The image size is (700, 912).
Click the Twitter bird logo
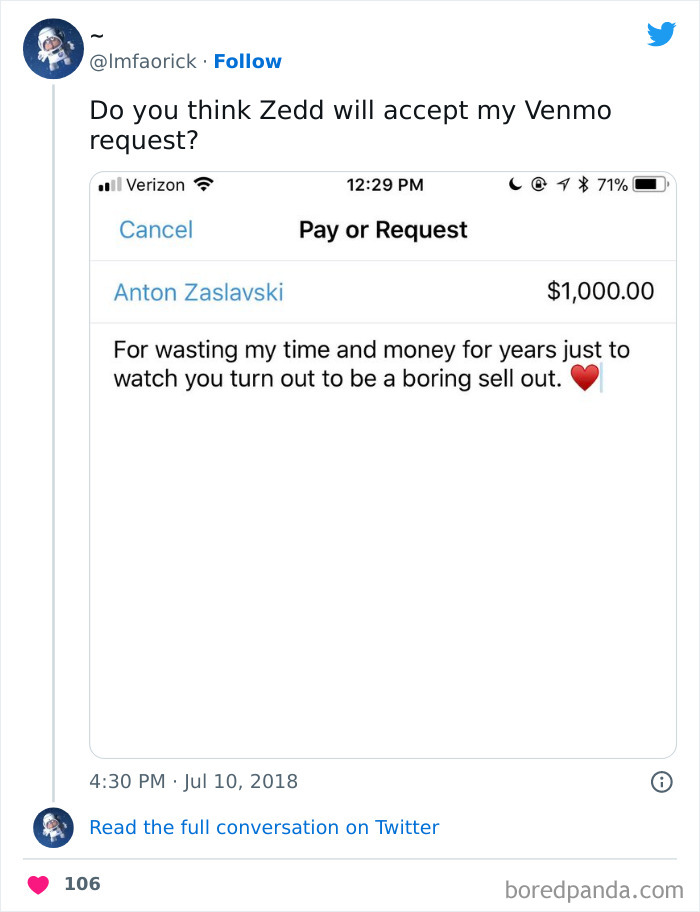point(661,34)
